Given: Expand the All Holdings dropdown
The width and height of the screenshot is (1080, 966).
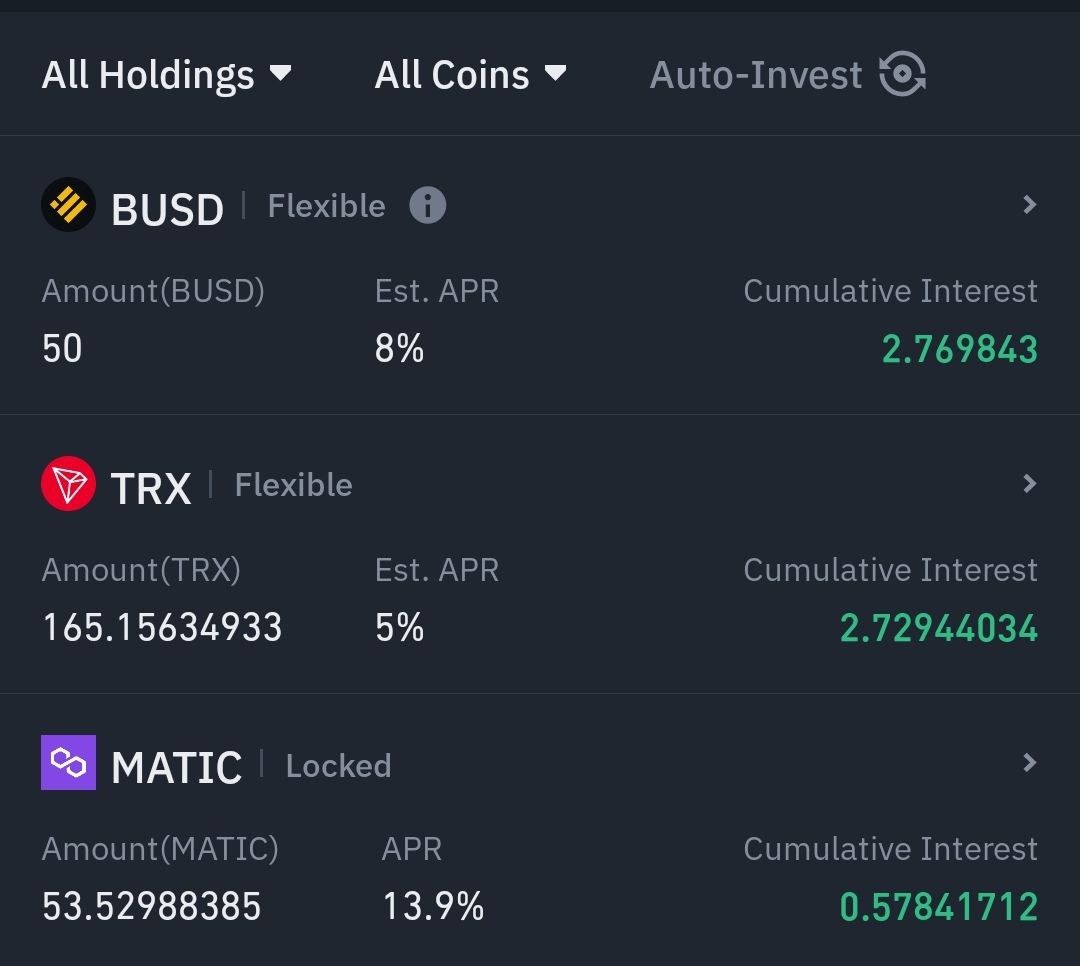Looking at the screenshot, I should pyautogui.click(x=167, y=74).
